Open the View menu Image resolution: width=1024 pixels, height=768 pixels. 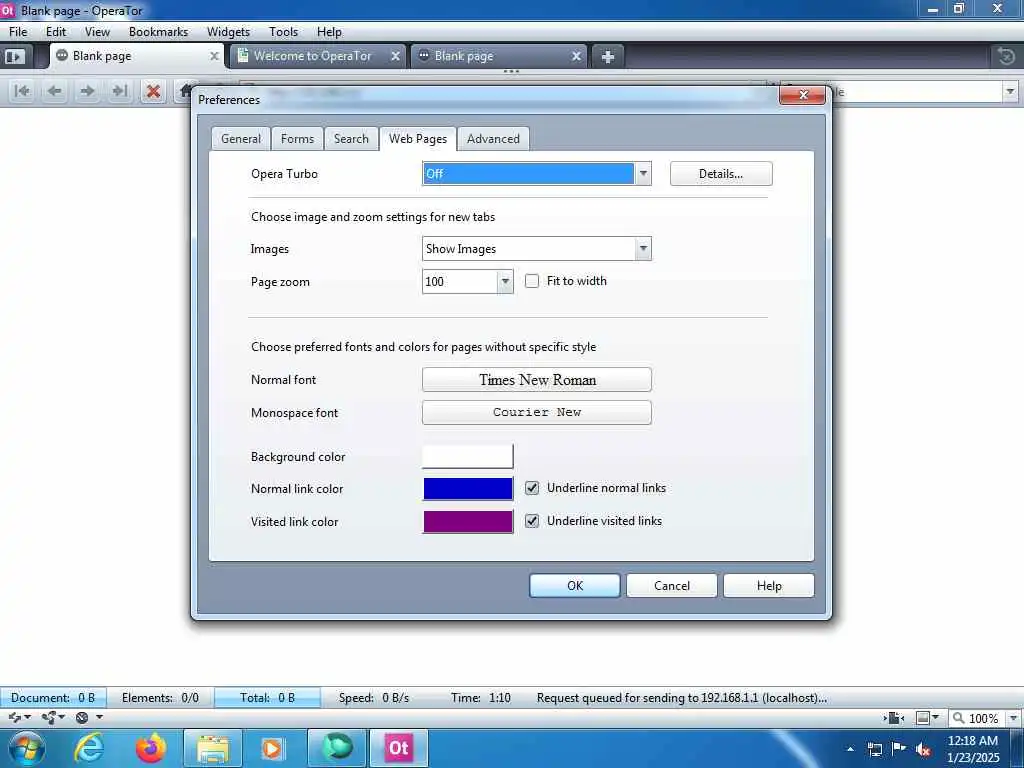(x=97, y=32)
